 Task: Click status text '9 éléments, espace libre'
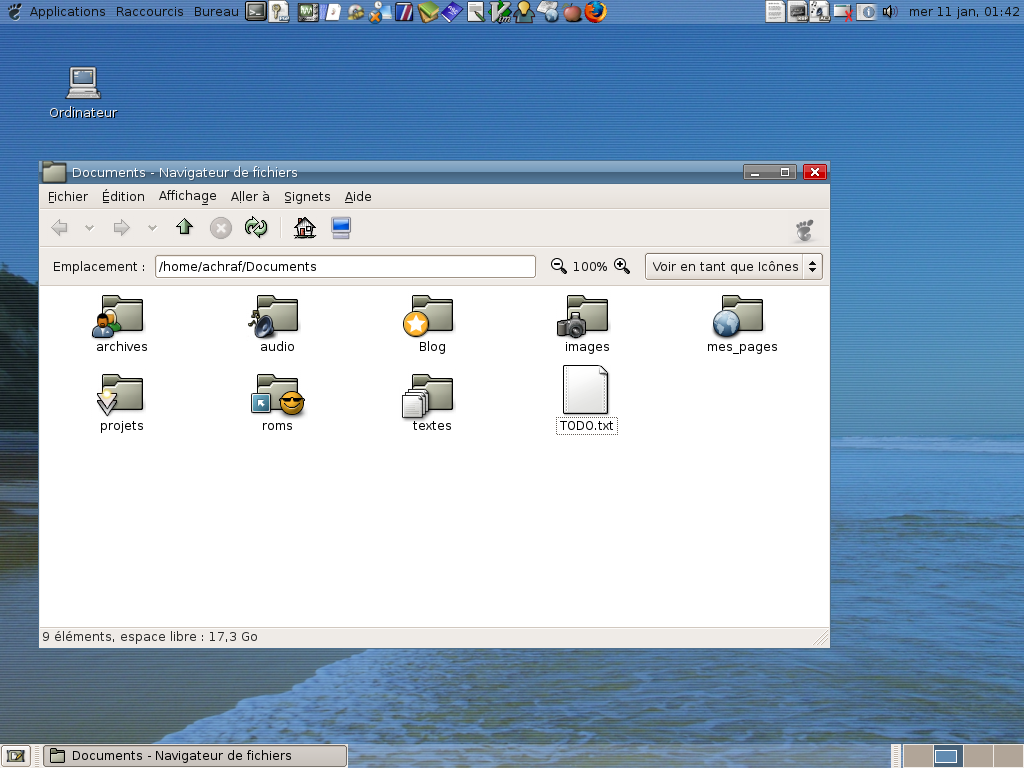(x=150, y=637)
